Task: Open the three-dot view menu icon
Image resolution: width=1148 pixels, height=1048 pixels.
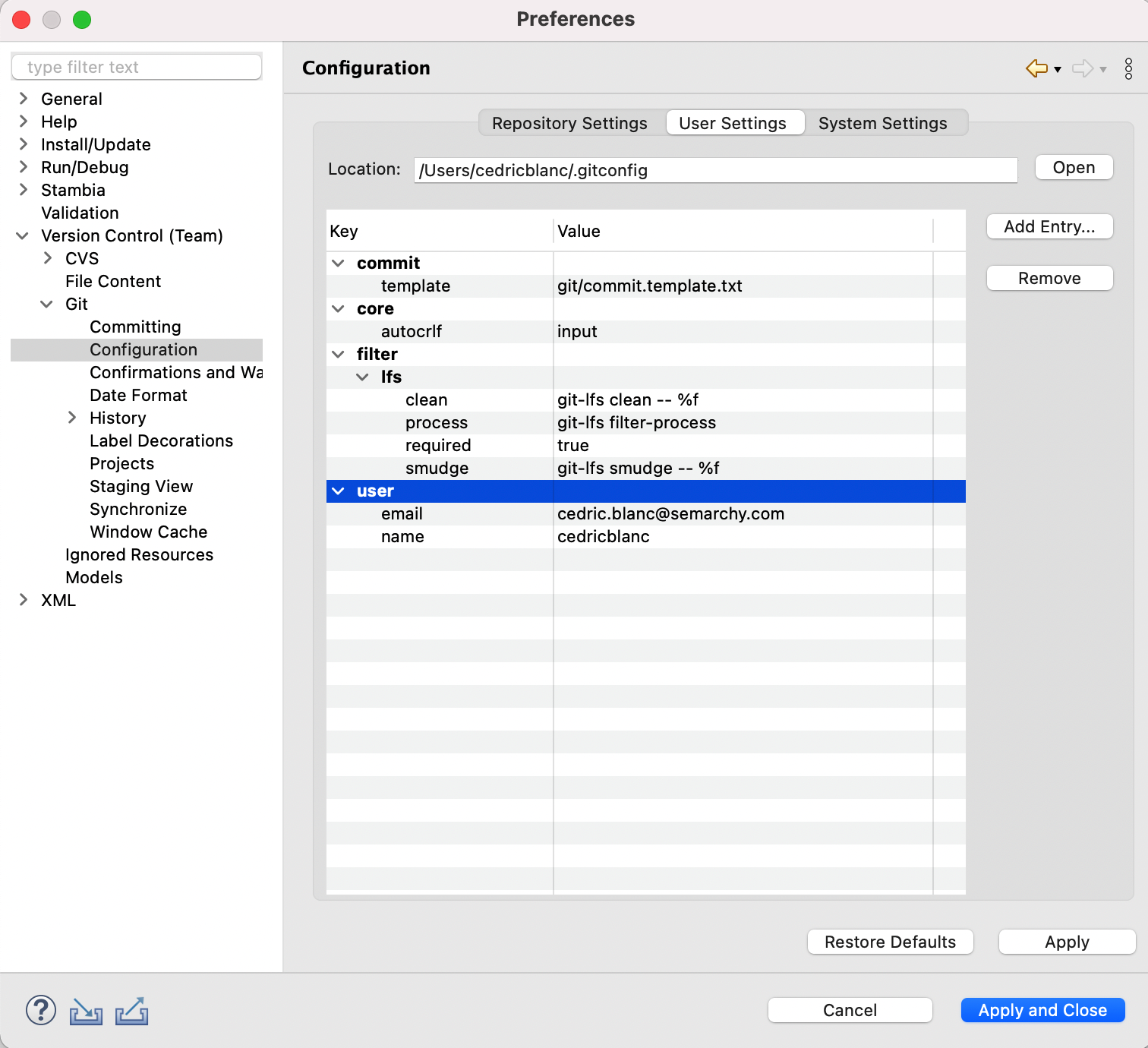Action: click(1128, 68)
